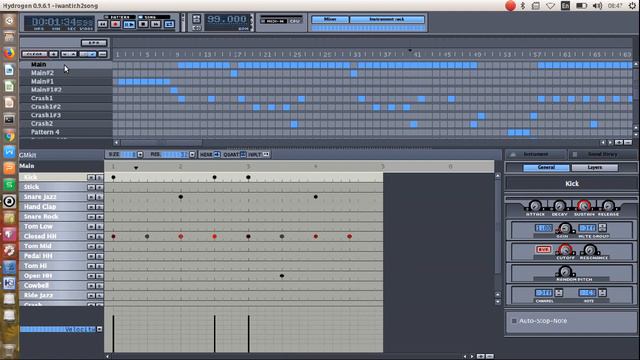The image size is (640, 360).
Task: Click the Cutoff knob
Action: pos(565,250)
